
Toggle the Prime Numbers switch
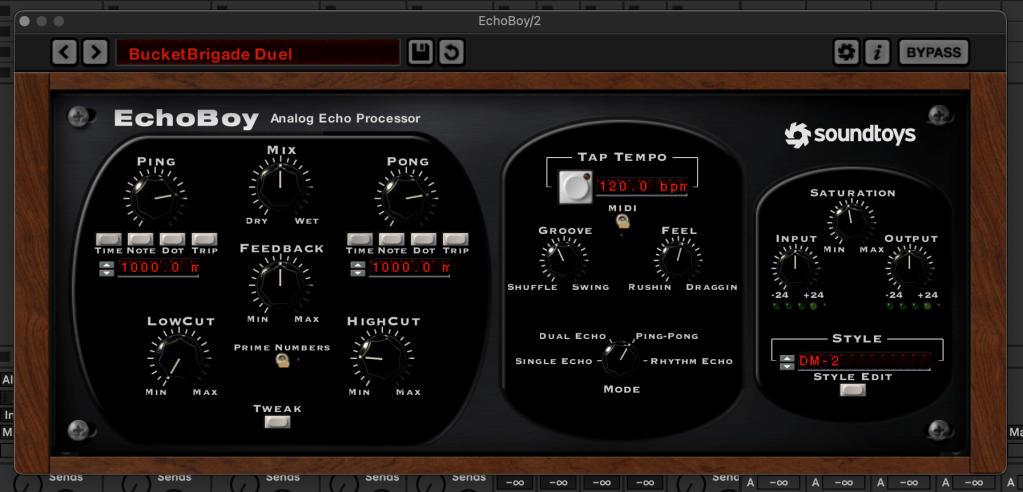coord(283,361)
